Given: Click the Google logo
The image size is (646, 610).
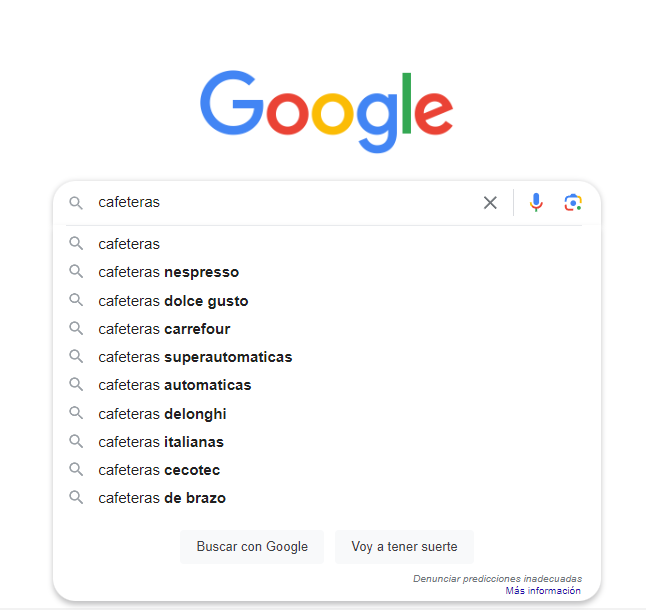Looking at the screenshot, I should (x=326, y=112).
